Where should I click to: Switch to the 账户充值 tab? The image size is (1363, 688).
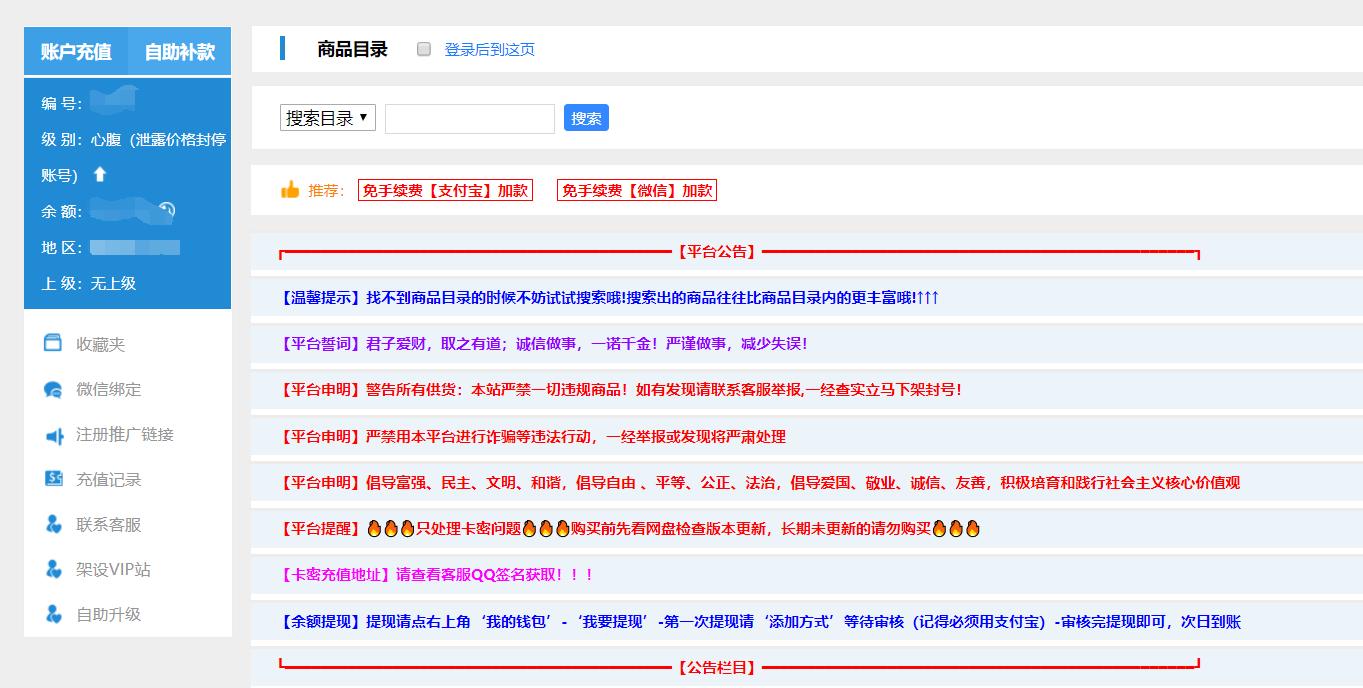point(76,50)
